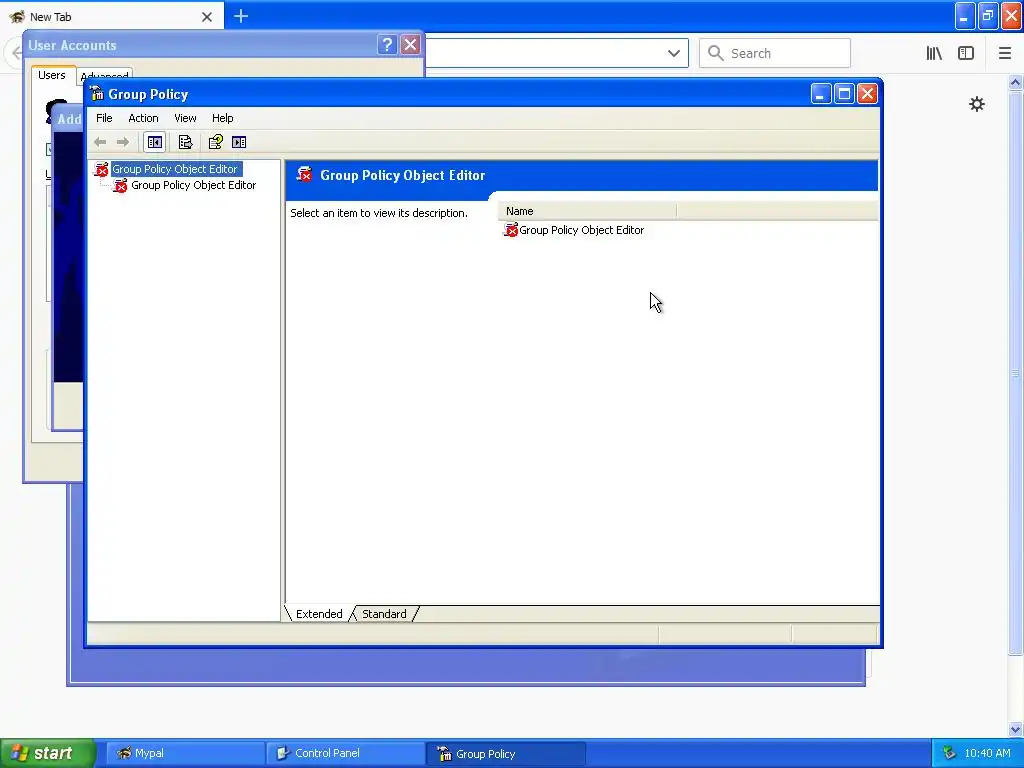Click the Back arrow in Group Policy toolbar
This screenshot has width=1024, height=768.
tap(100, 142)
